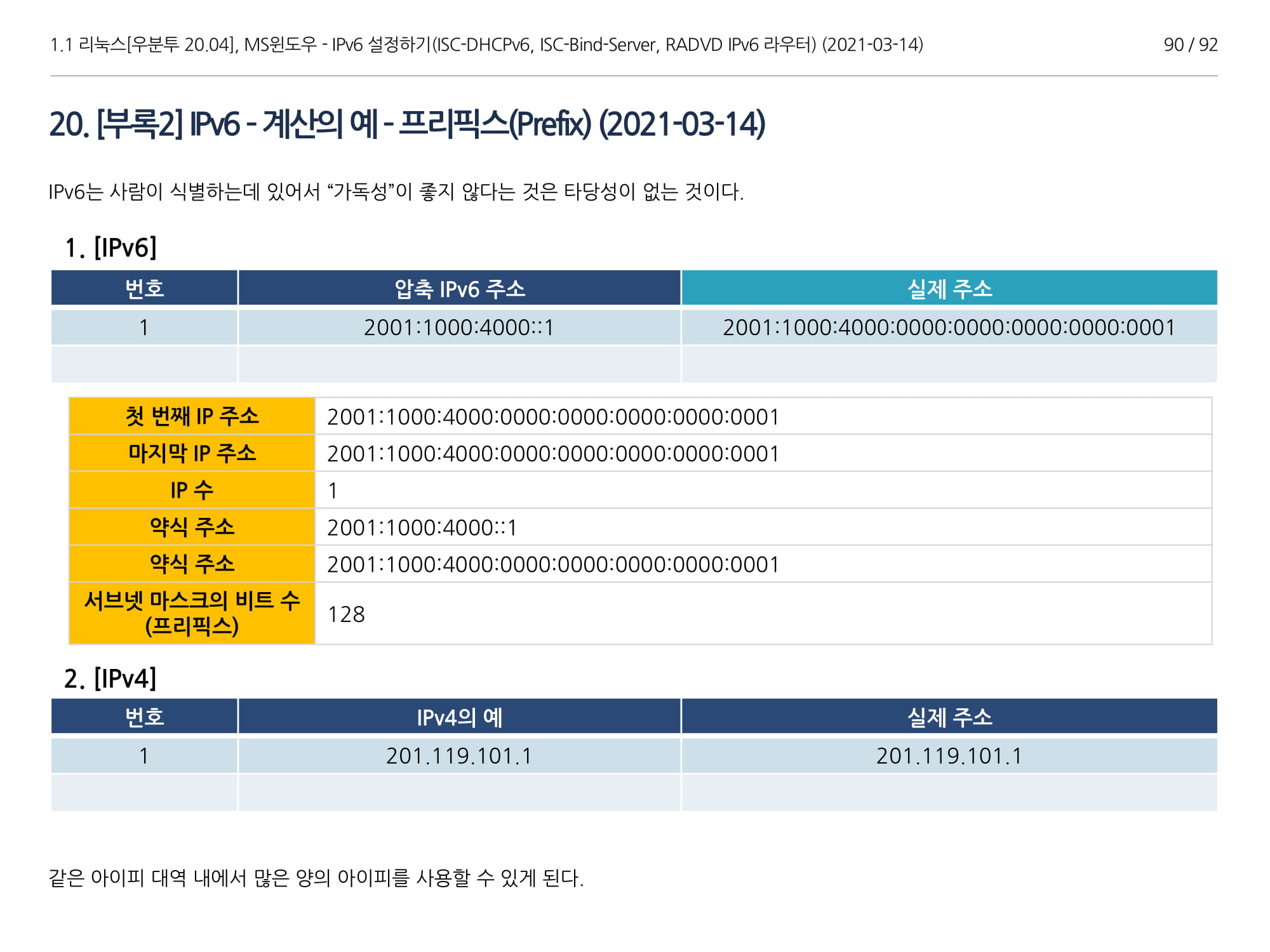Image resolution: width=1270 pixels, height=952 pixels.
Task: Click the '첫 번째 IP 주소' yellow label cell
Action: 192,416
